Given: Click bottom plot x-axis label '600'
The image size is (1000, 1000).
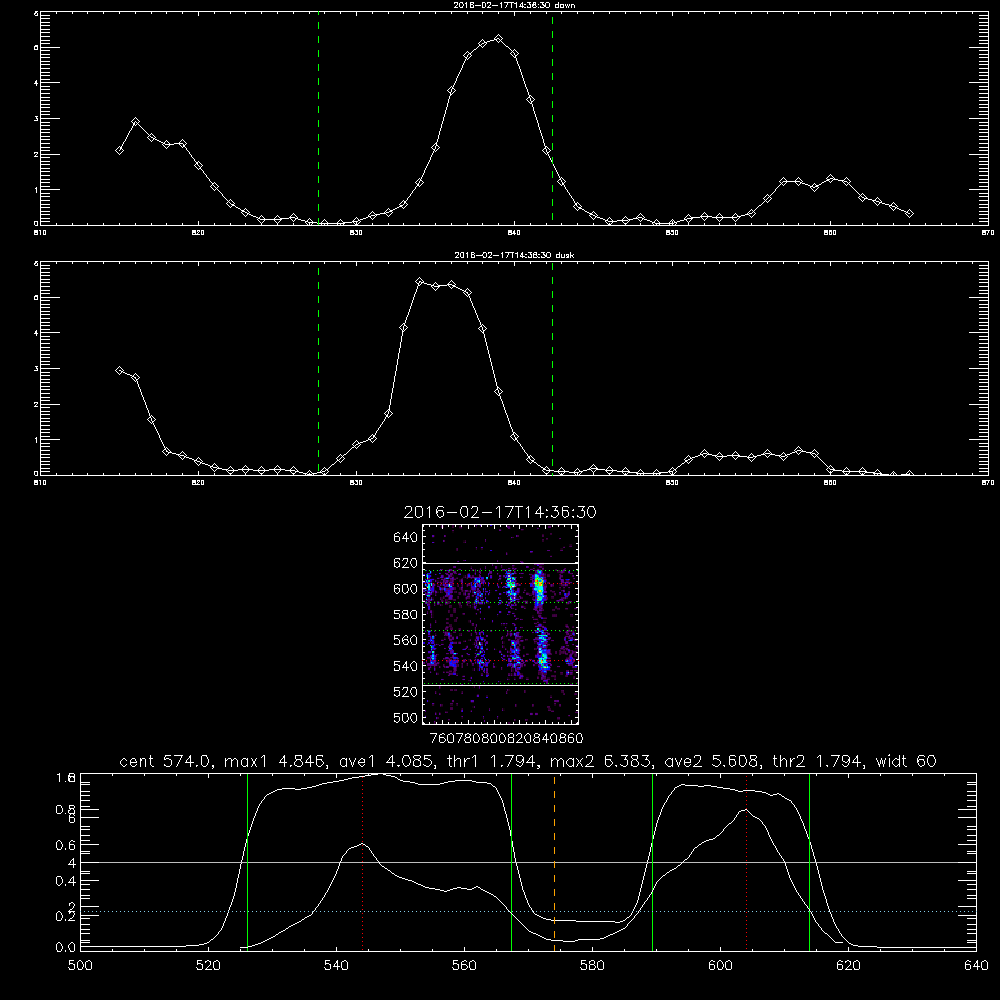Looking at the screenshot, I should (x=720, y=966).
